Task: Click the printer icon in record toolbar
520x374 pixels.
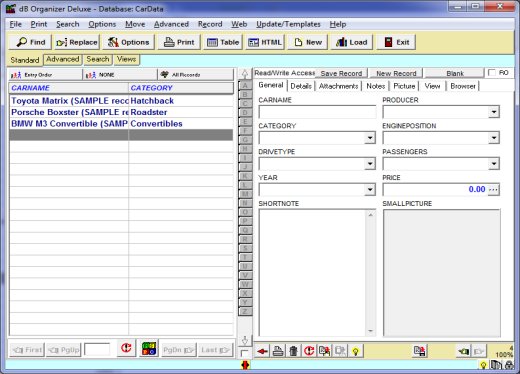Action: click(278, 351)
